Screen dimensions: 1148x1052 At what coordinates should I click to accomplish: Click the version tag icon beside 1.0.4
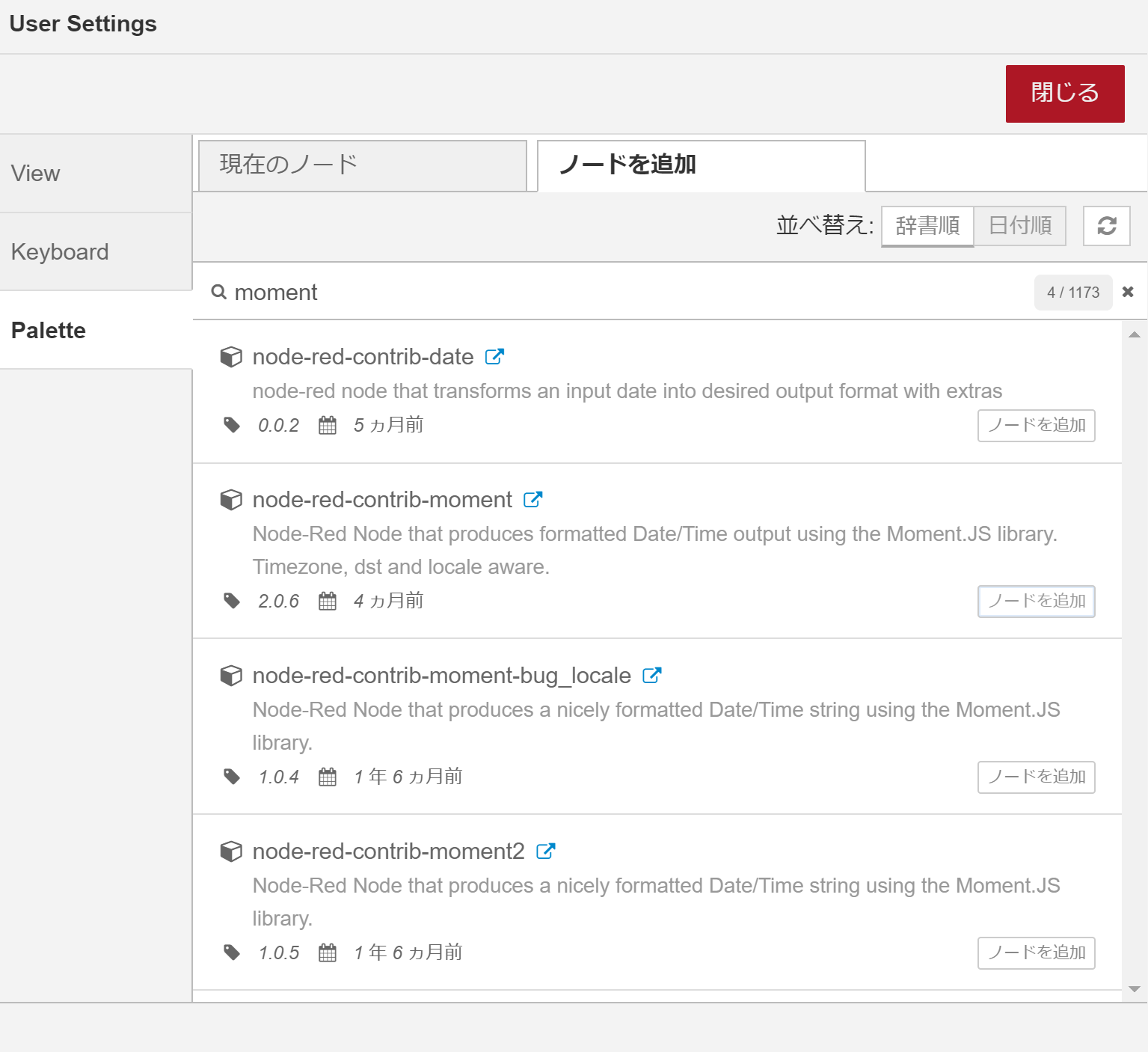click(232, 777)
